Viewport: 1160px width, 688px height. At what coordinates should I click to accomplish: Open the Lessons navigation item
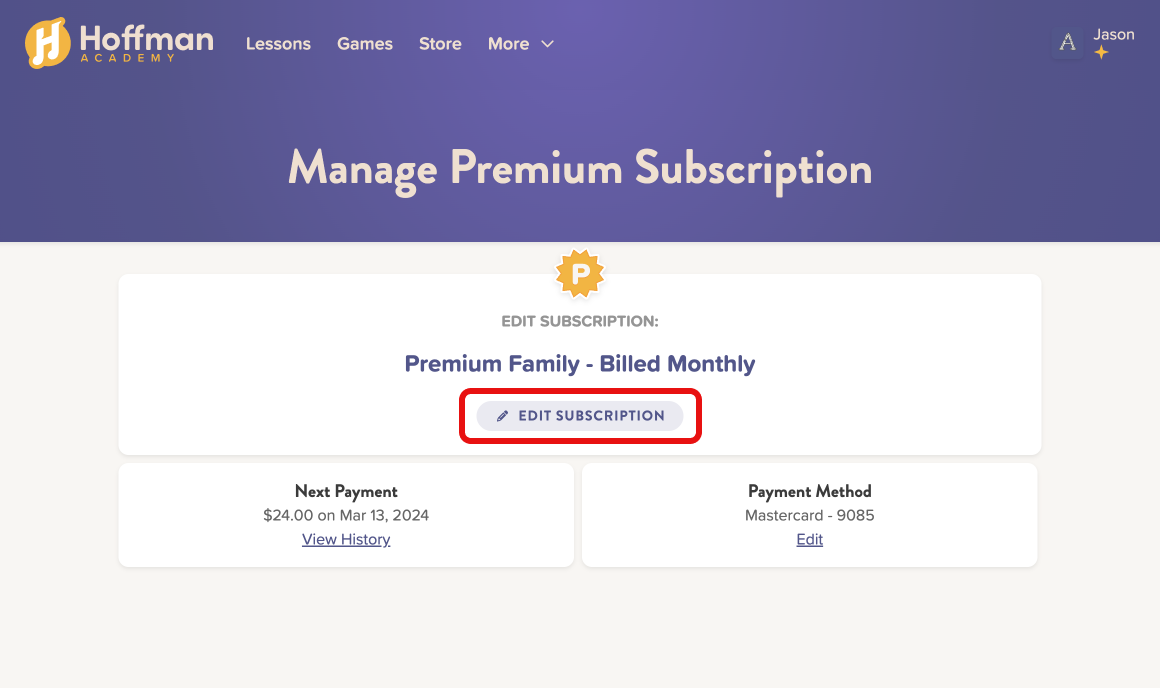pos(278,44)
